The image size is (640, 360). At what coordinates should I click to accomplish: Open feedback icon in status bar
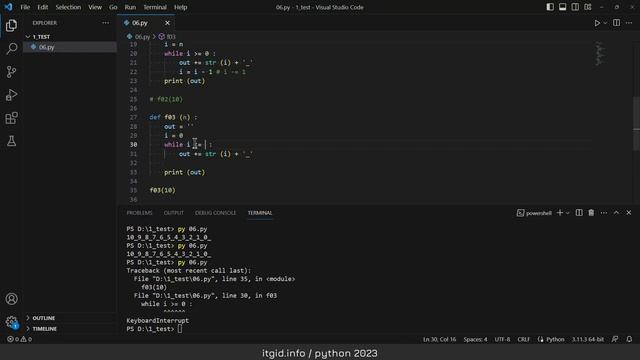pyautogui.click(x=615, y=339)
